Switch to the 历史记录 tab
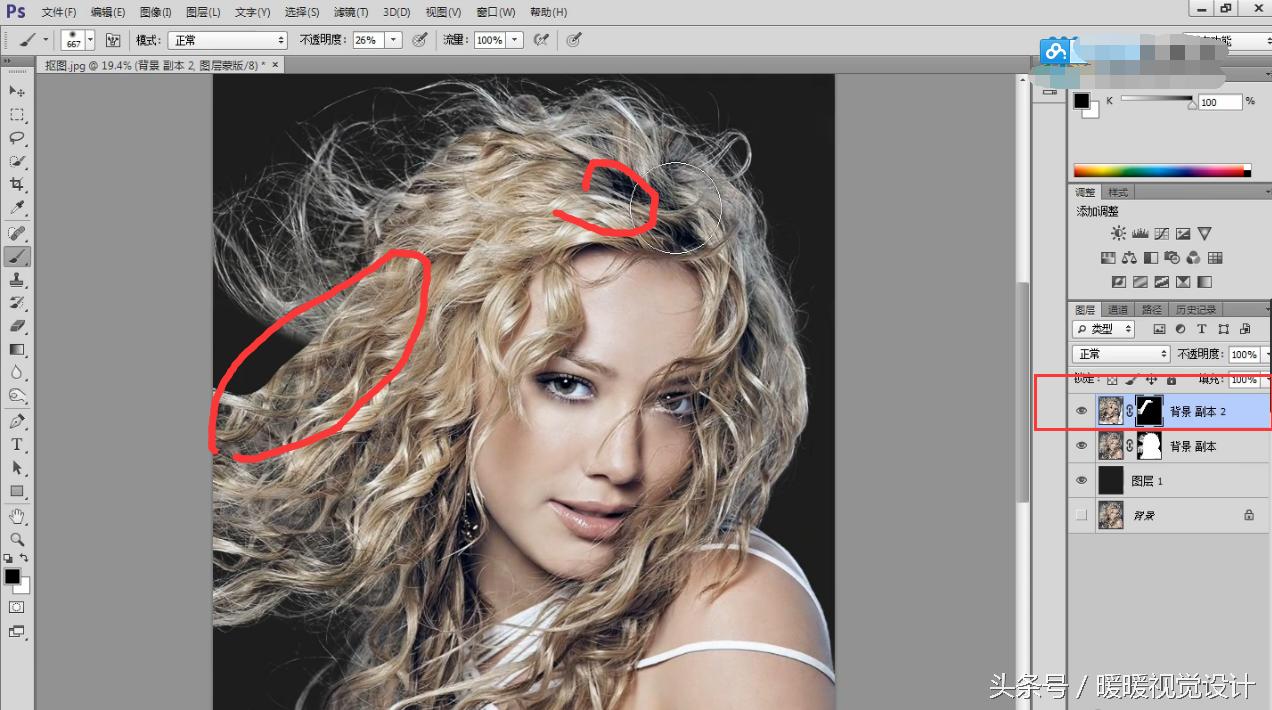Screen dimensions: 1272x710 tap(1196, 309)
